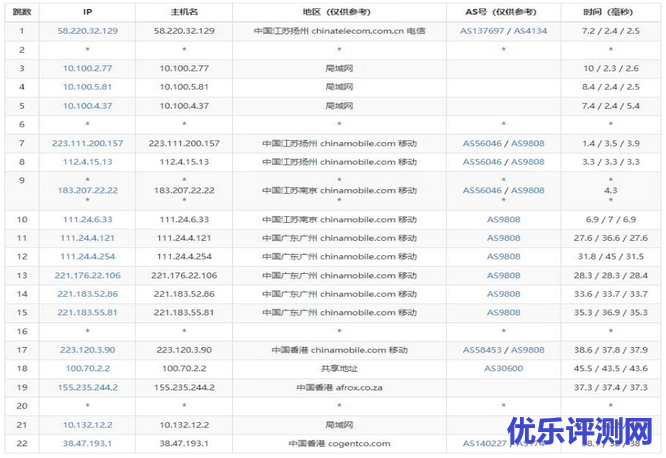Click the AS4134 link
The width and height of the screenshot is (666, 458).
coord(528,31)
